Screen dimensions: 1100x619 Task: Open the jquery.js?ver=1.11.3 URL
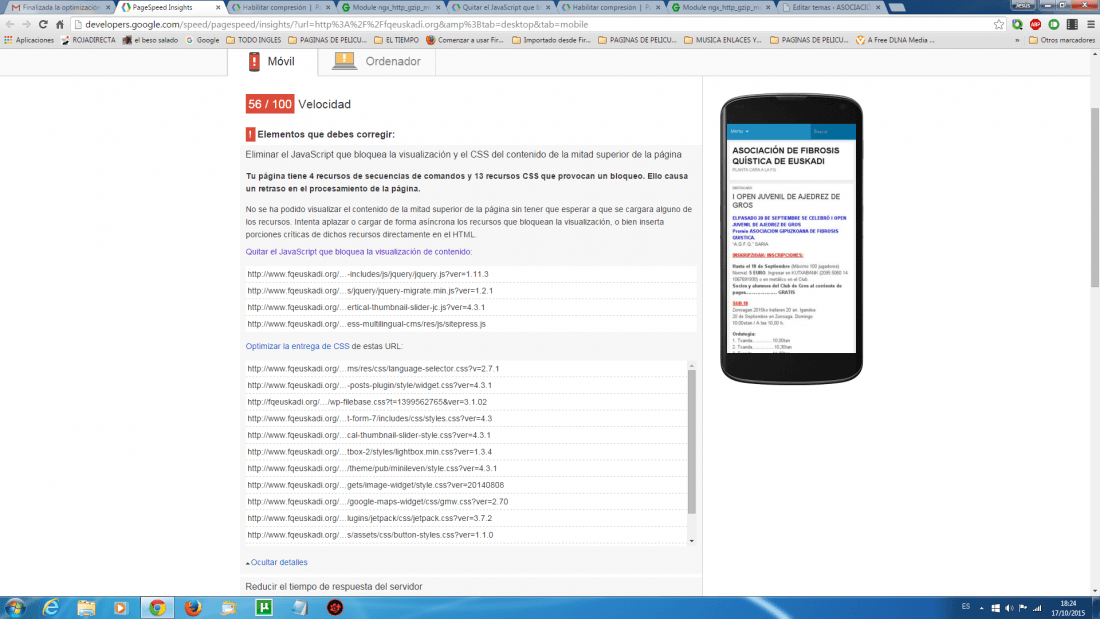(x=368, y=274)
